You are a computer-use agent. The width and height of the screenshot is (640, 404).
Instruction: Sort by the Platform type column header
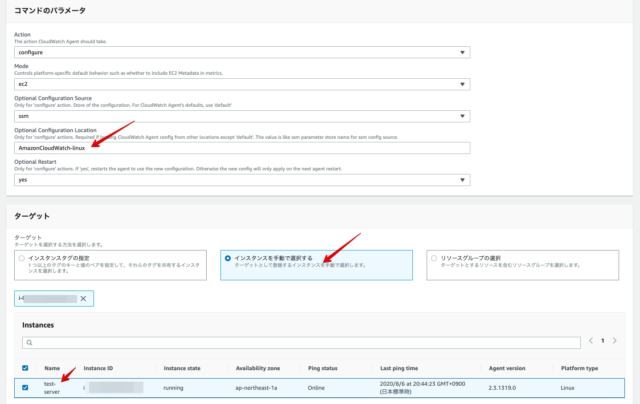pos(579,368)
